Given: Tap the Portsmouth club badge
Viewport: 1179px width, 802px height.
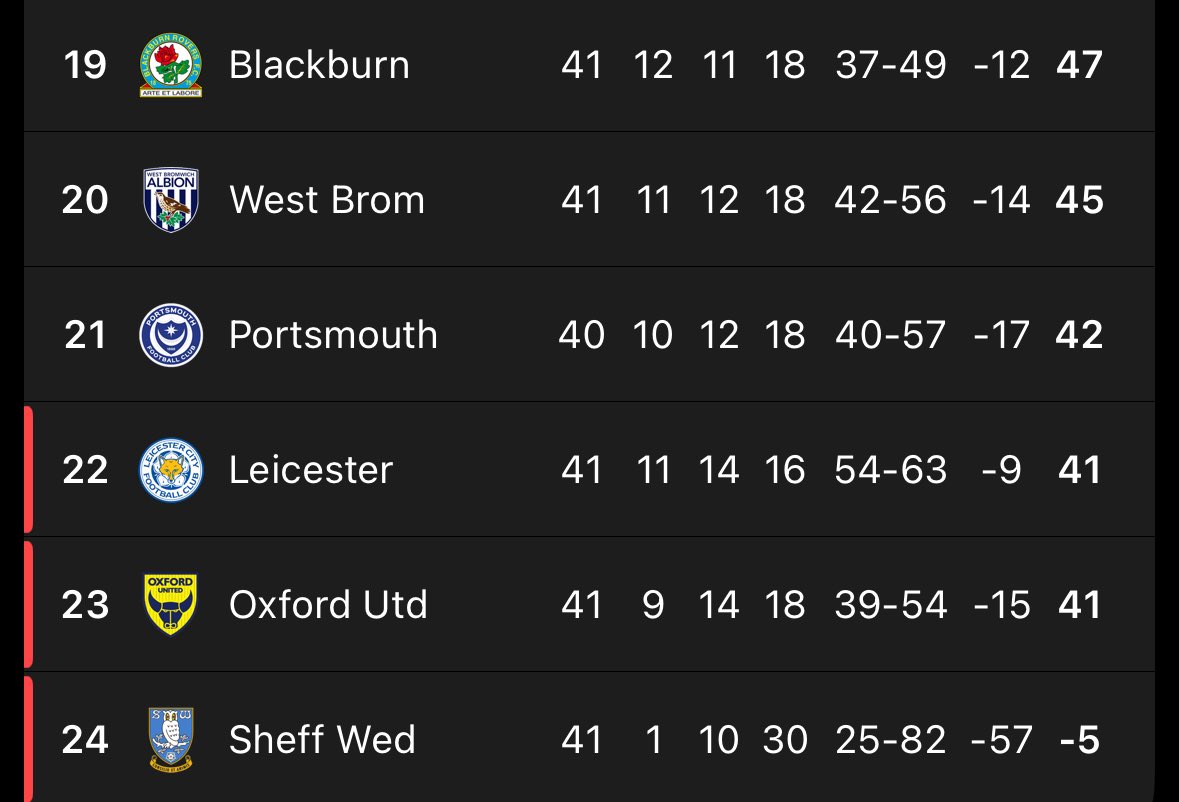Looking at the screenshot, I should (x=170, y=335).
